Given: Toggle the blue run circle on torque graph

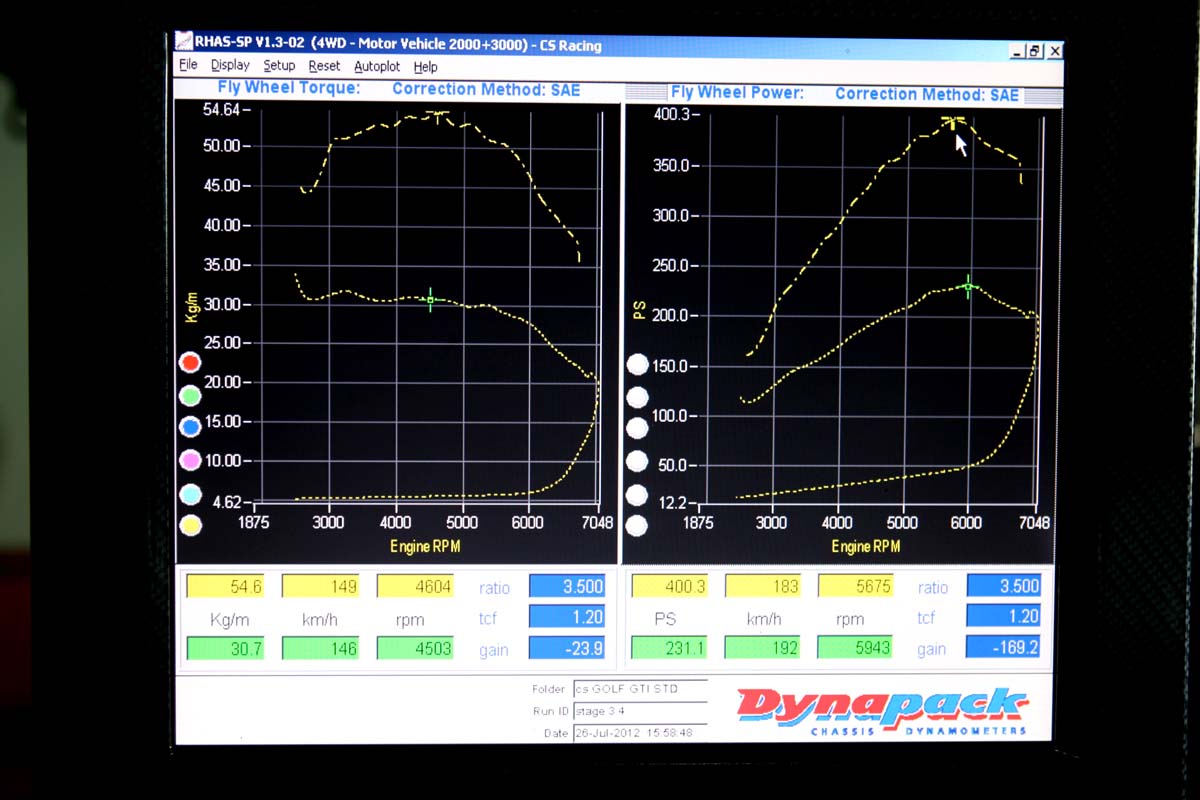Looking at the screenshot, I should tap(189, 427).
